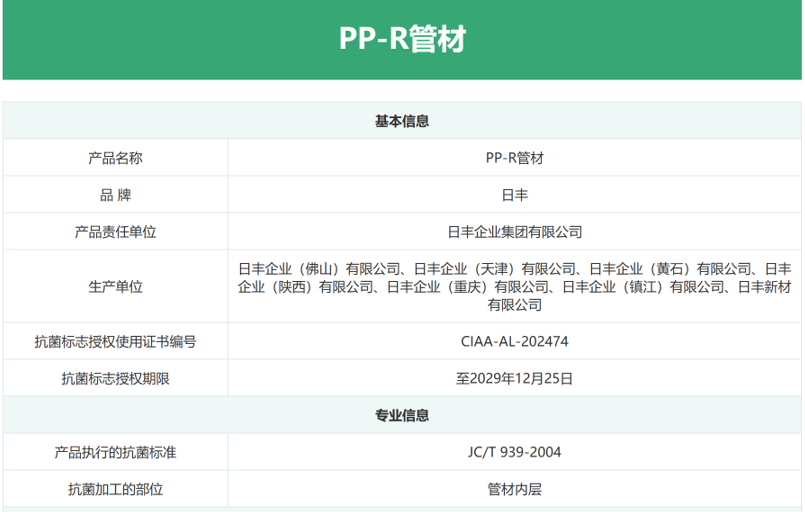Select the 基本信息 section header
The image size is (805, 512).
[x=402, y=121]
